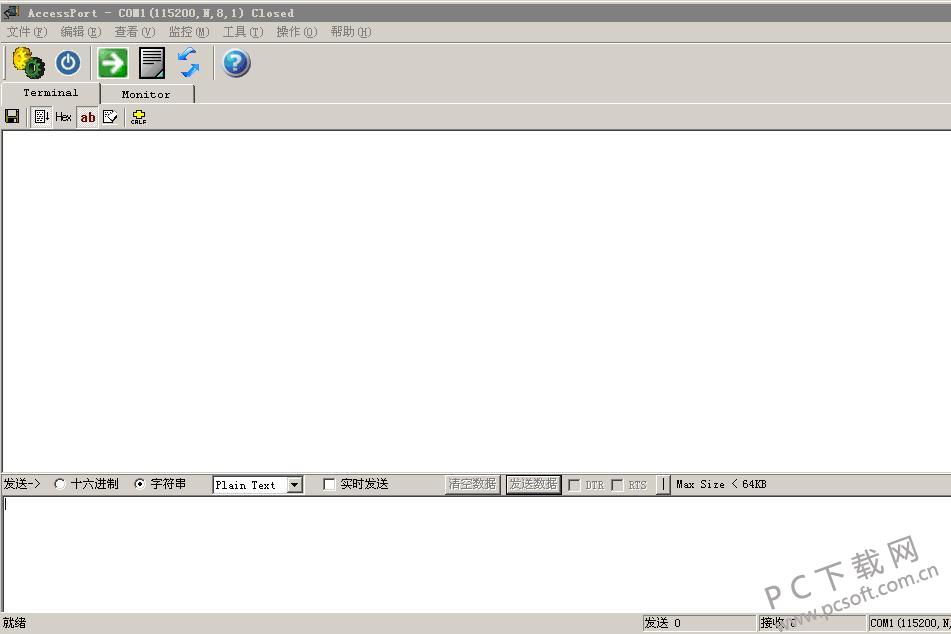951x634 pixels.
Task: Open help with the question mark icon
Action: tap(236, 63)
